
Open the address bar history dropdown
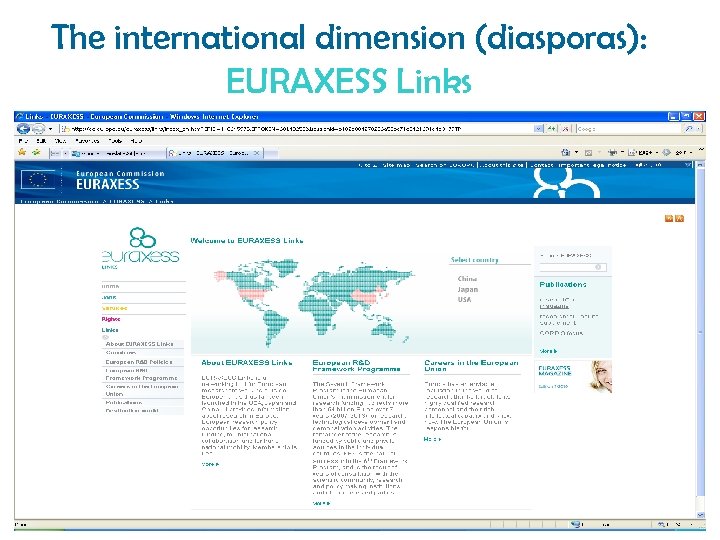coord(538,129)
